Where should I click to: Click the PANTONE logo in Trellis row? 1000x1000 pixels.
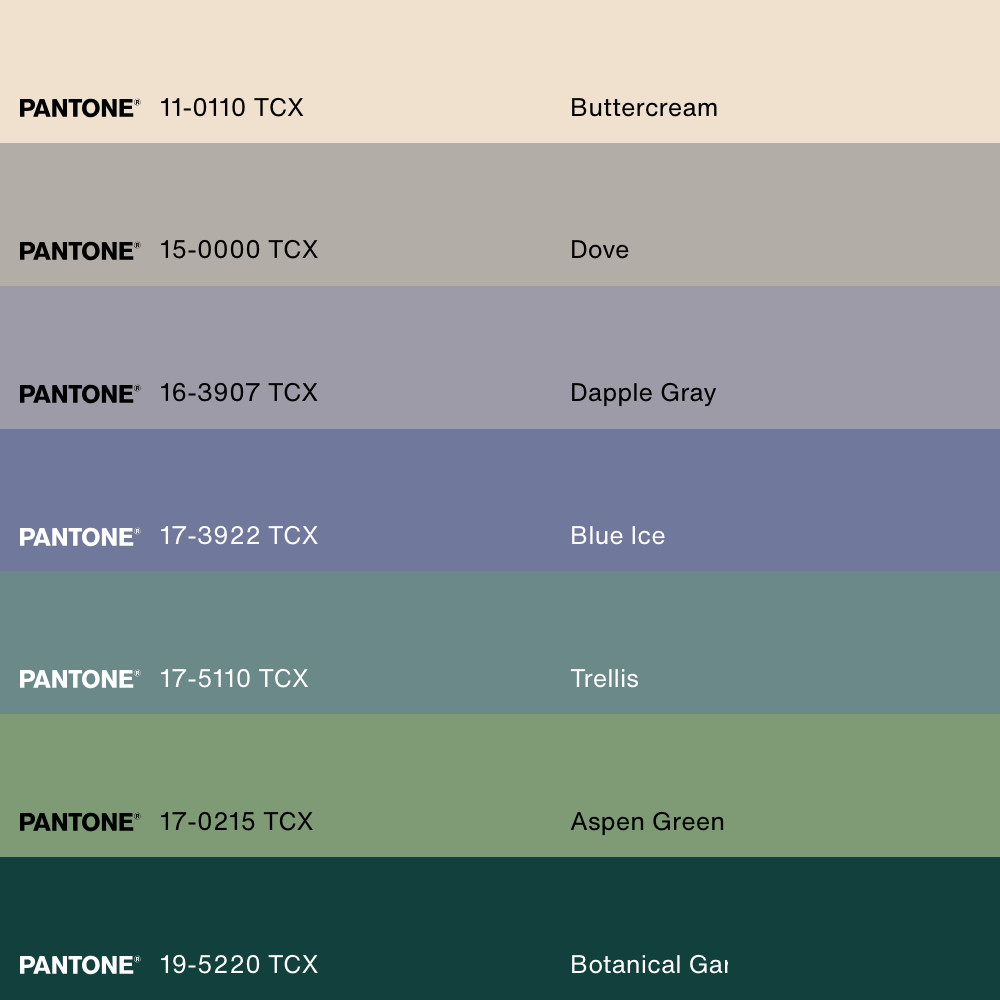click(x=80, y=679)
